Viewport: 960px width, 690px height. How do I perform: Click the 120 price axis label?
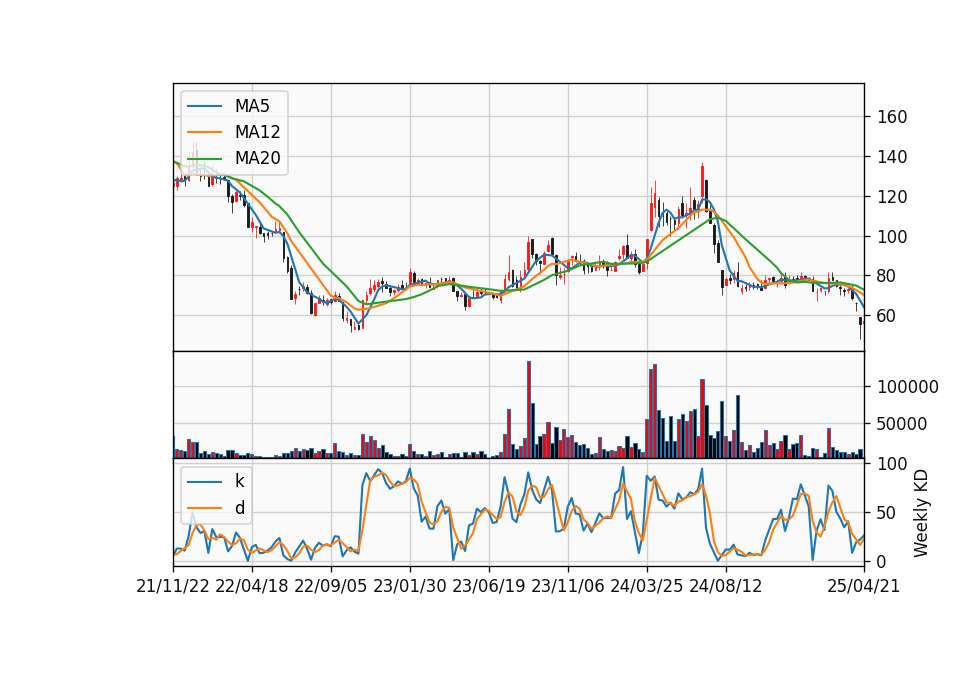point(892,197)
